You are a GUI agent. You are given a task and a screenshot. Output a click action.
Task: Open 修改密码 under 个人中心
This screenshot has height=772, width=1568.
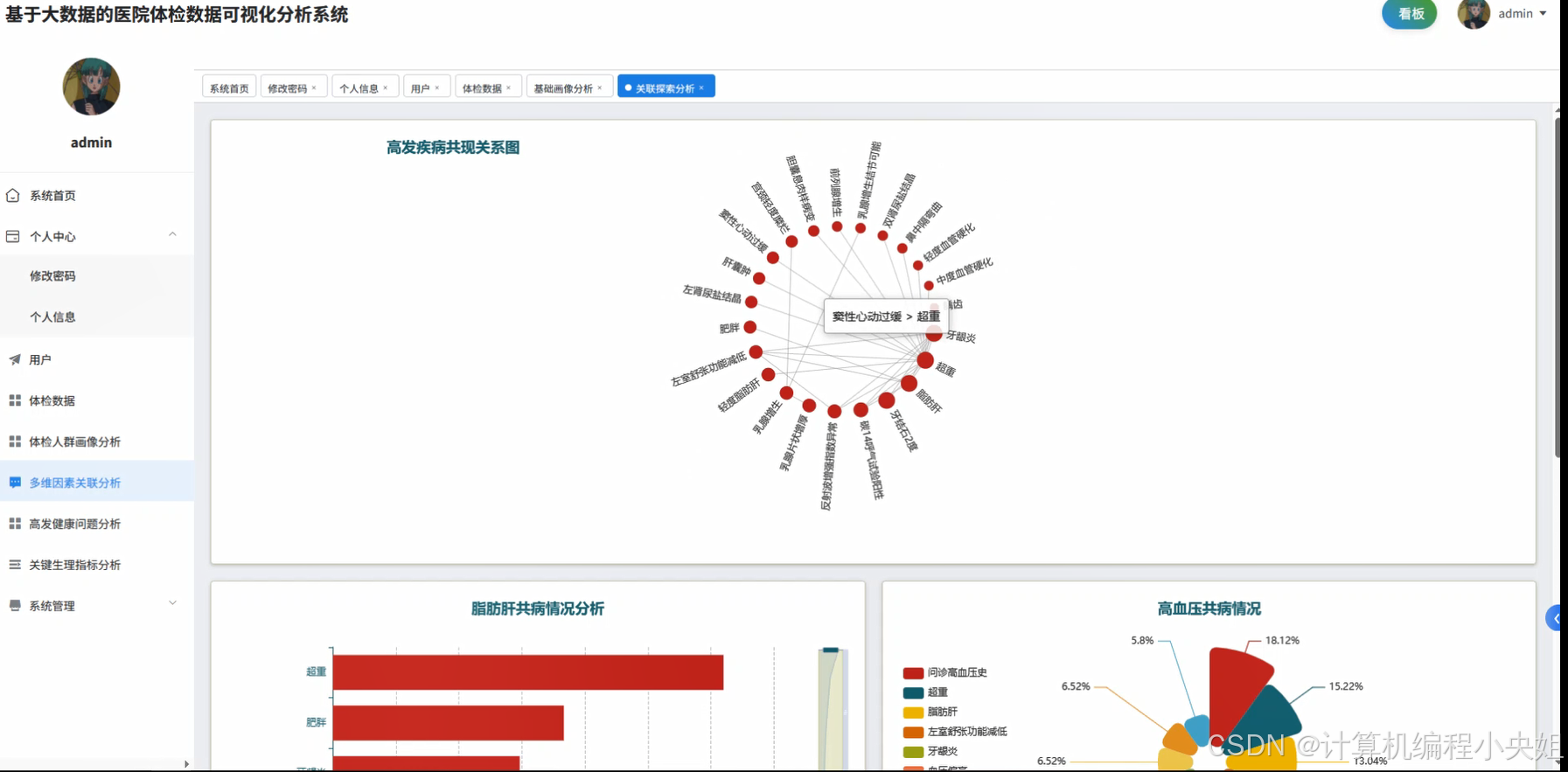[x=96, y=275]
